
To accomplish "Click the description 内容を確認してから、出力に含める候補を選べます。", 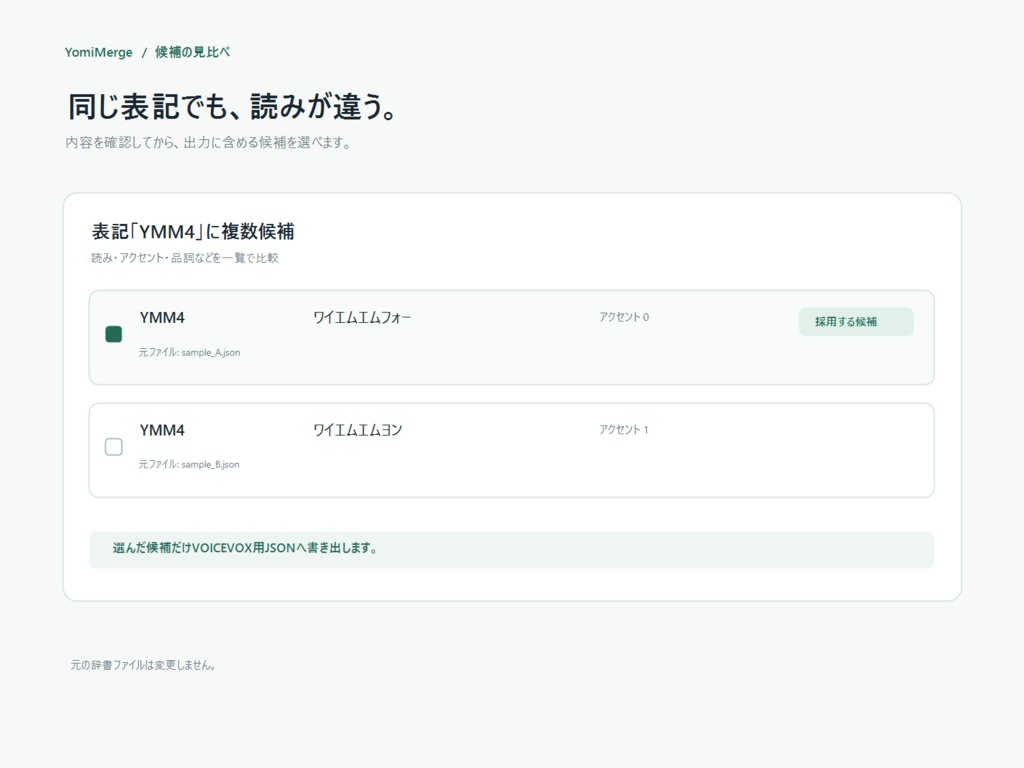I will [208, 142].
